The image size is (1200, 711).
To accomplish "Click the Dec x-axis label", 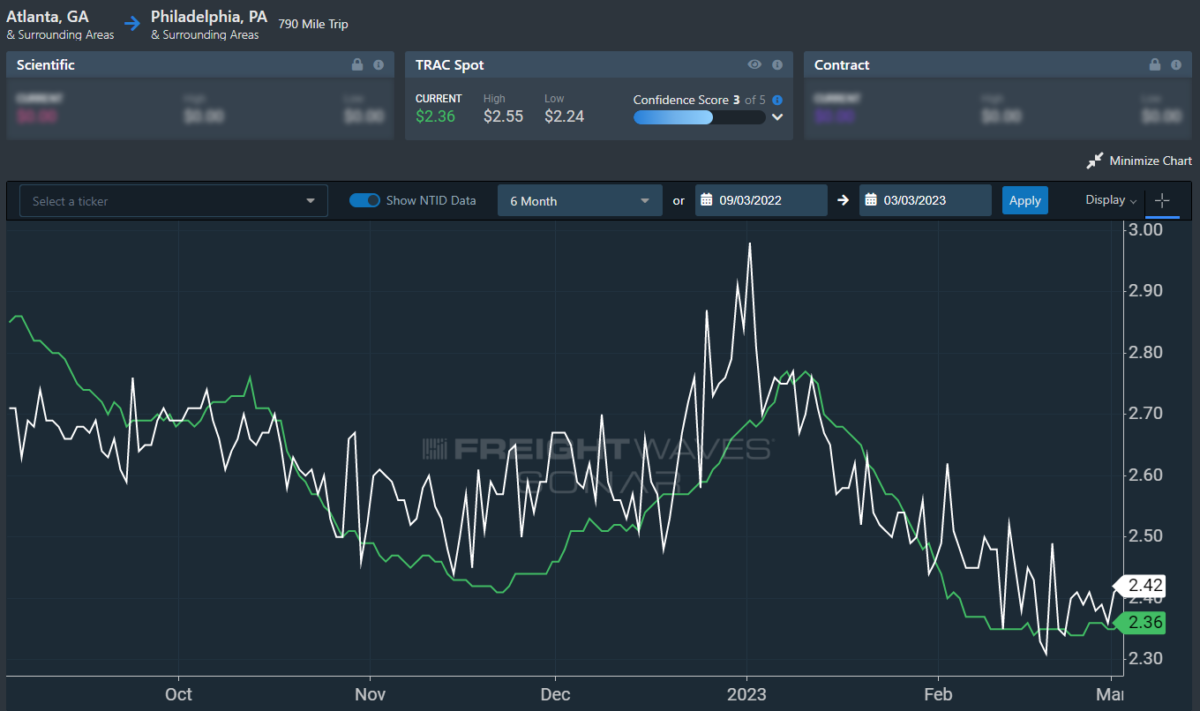I will pyautogui.click(x=555, y=693).
